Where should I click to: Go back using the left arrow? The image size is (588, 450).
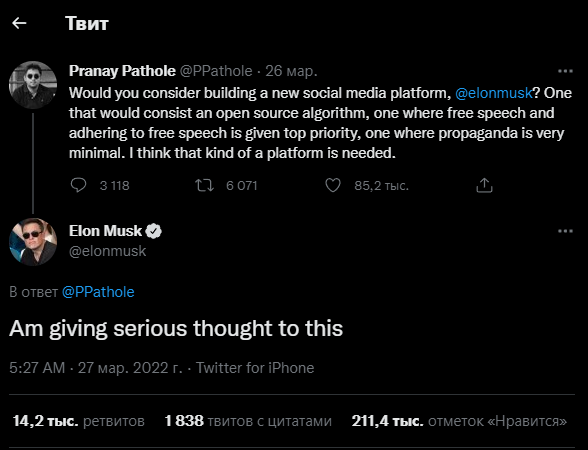coord(19,23)
